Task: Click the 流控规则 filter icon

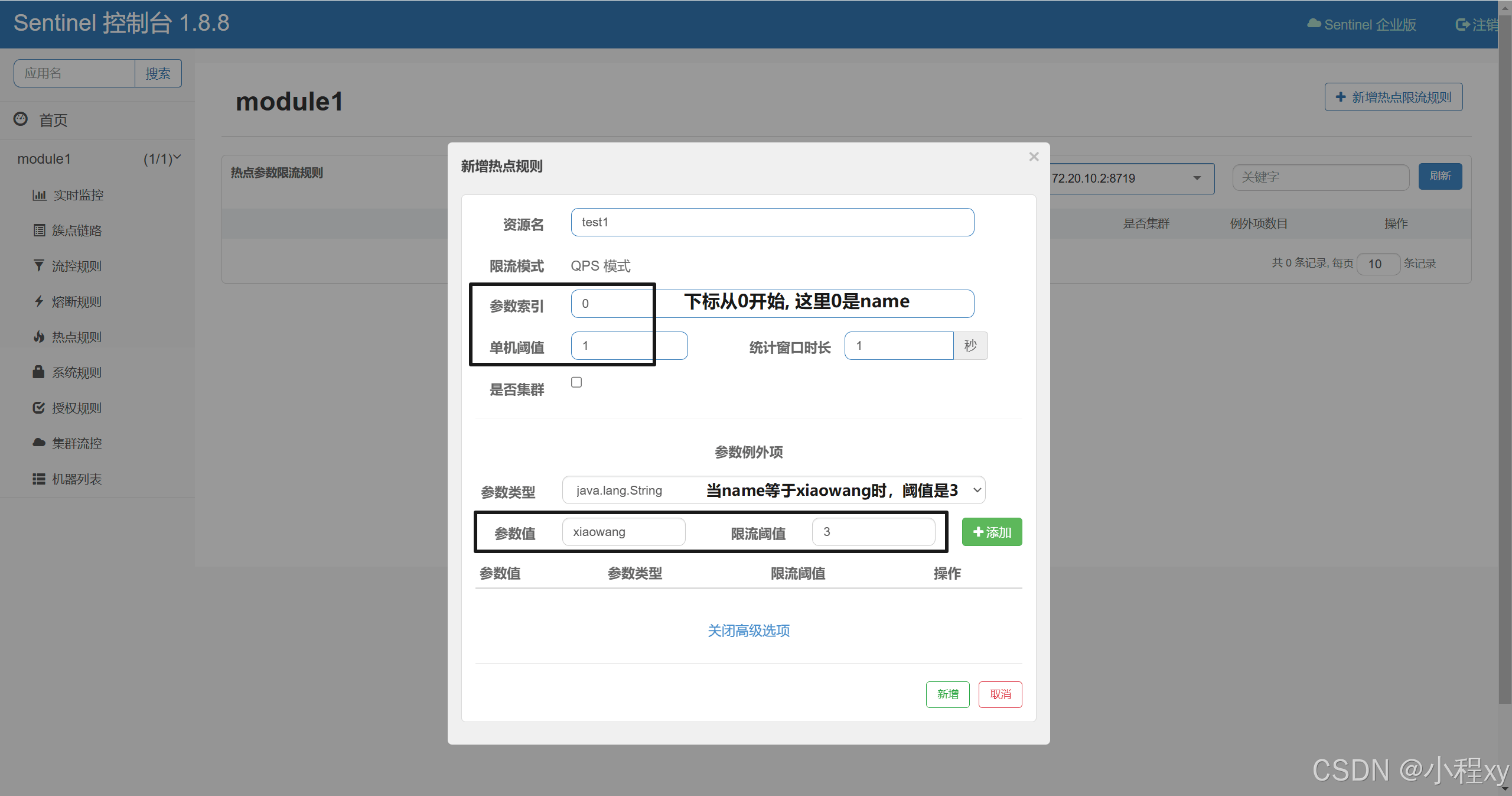Action: [39, 266]
